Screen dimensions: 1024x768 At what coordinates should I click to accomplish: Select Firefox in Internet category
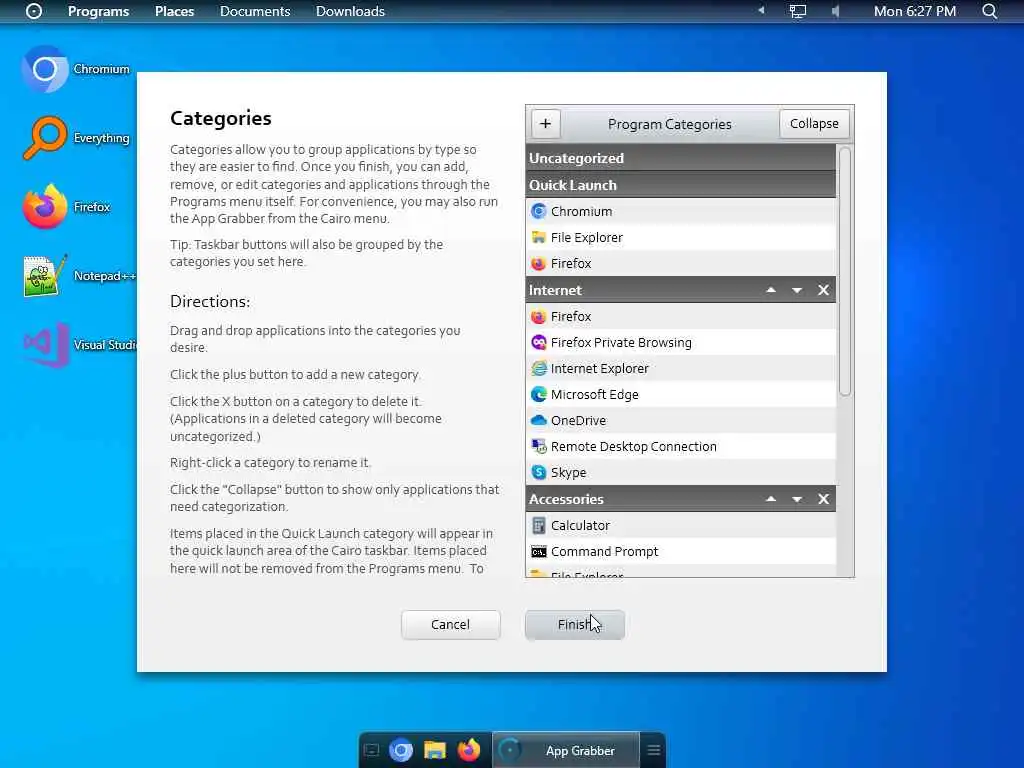point(680,316)
